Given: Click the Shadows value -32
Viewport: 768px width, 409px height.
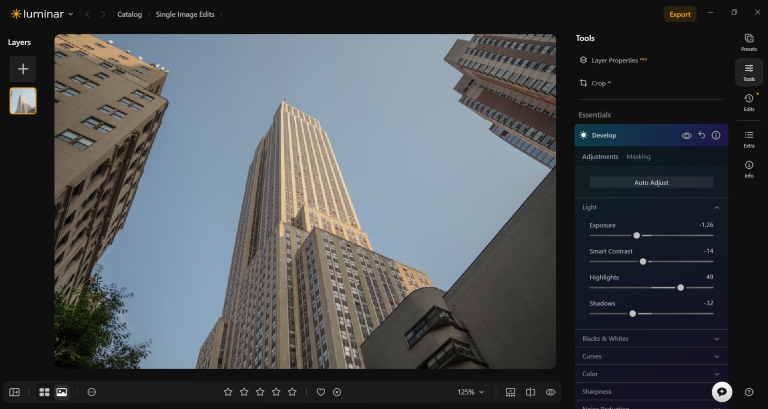Looking at the screenshot, I should click(x=708, y=303).
